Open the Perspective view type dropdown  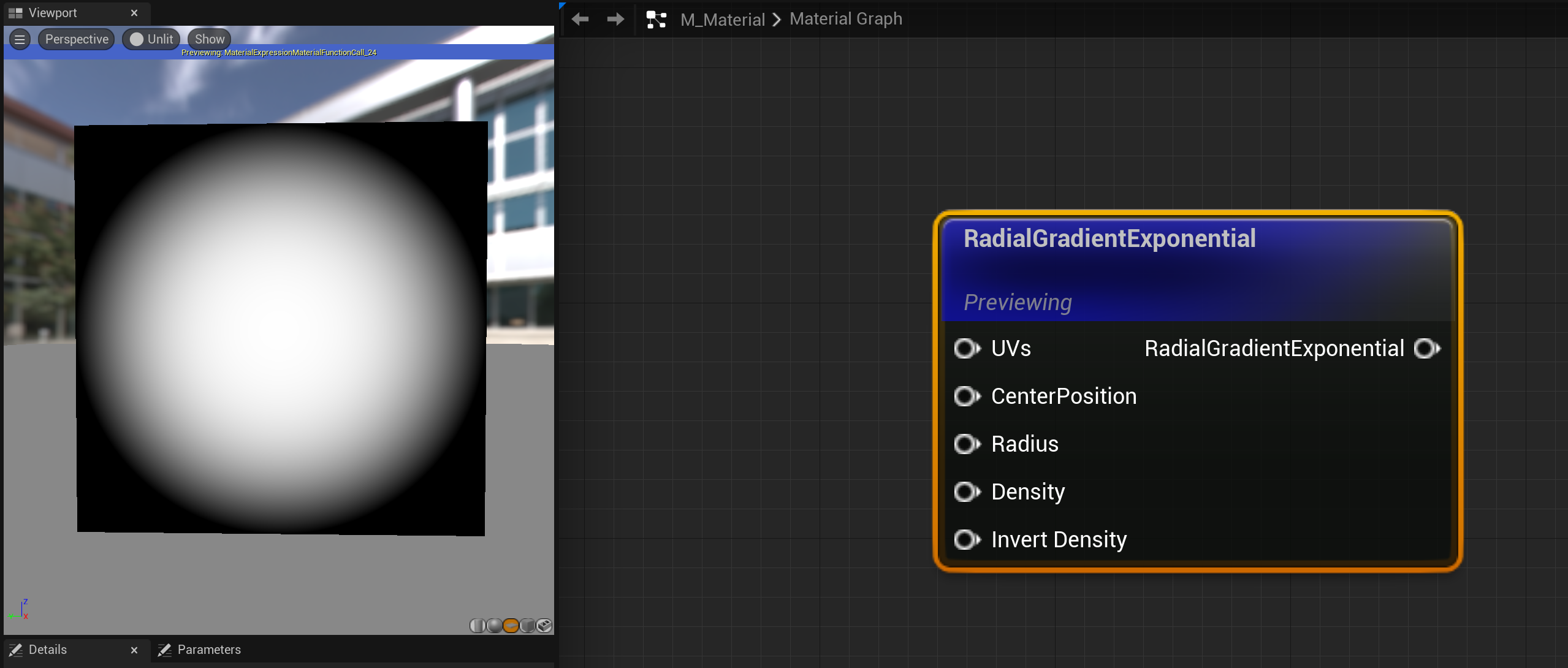(77, 39)
